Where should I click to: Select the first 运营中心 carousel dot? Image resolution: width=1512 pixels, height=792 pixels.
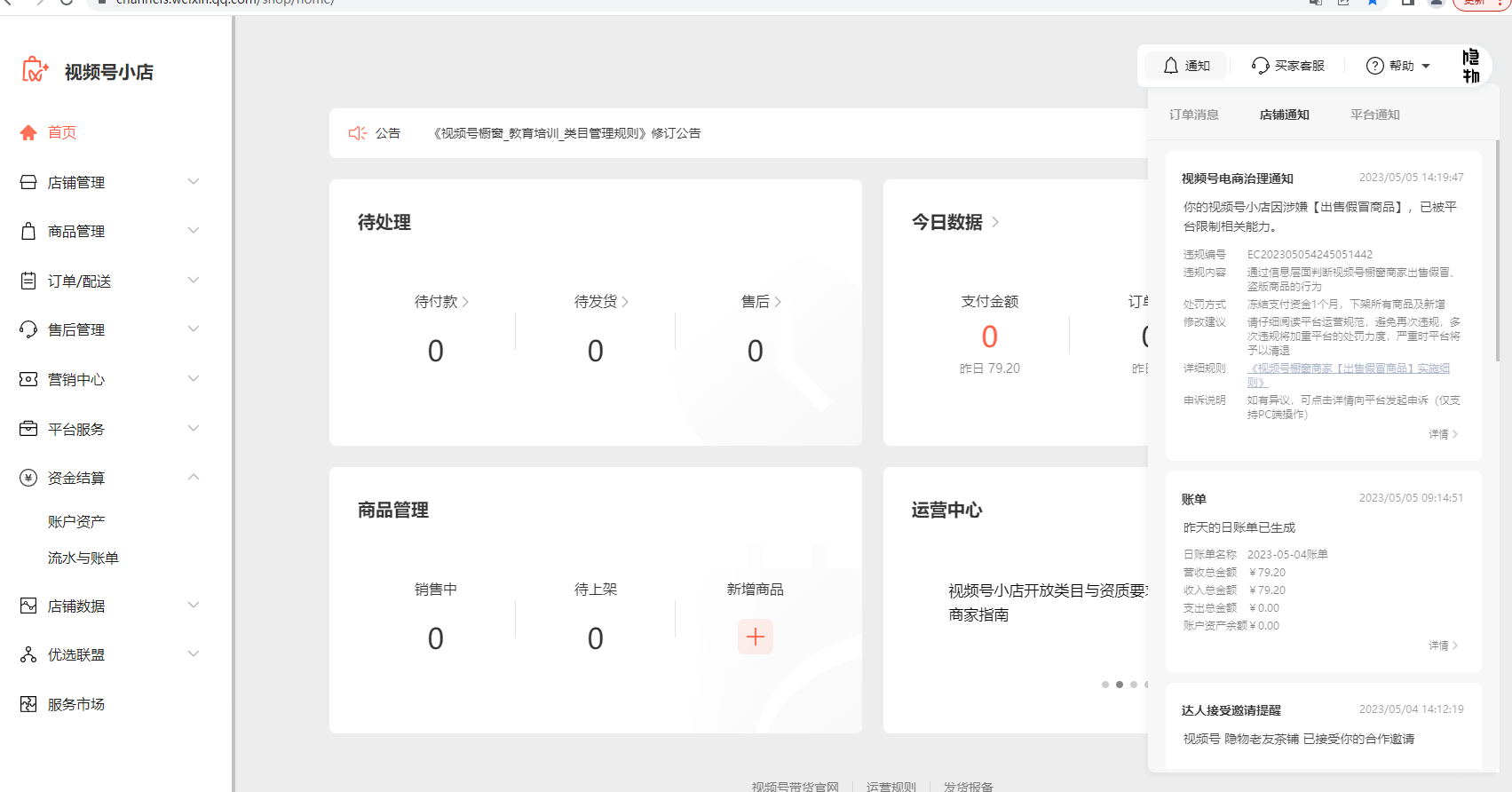(1105, 685)
